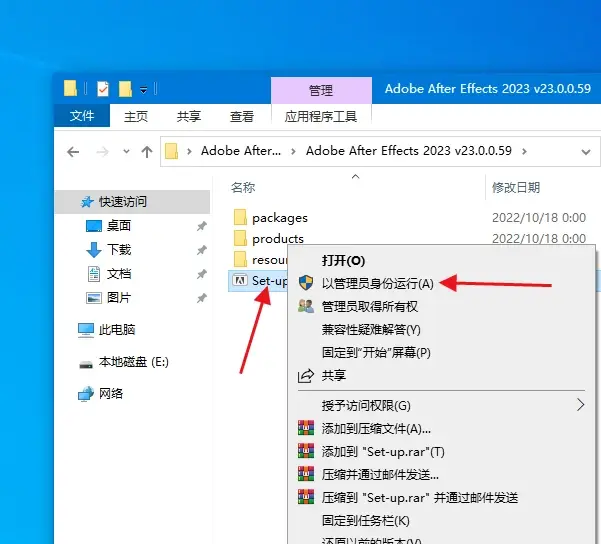Open 文档 in the navigation pane

coord(118,274)
